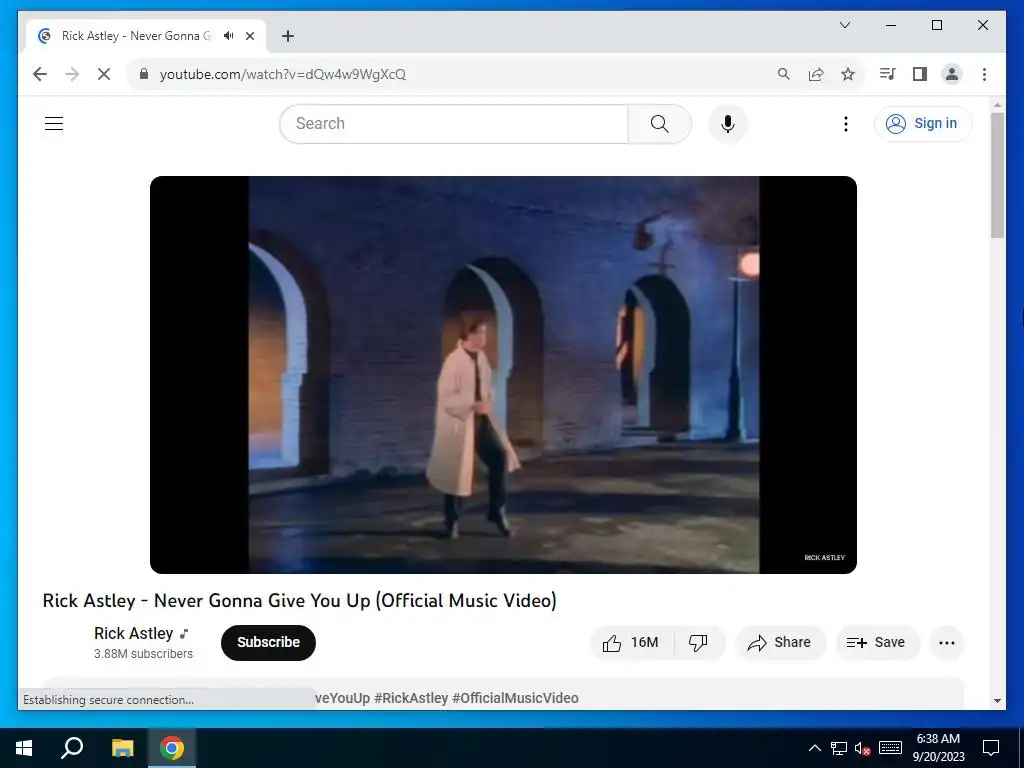Open Chrome's three-dot customize menu
Image resolution: width=1024 pixels, height=768 pixels.
[x=984, y=74]
